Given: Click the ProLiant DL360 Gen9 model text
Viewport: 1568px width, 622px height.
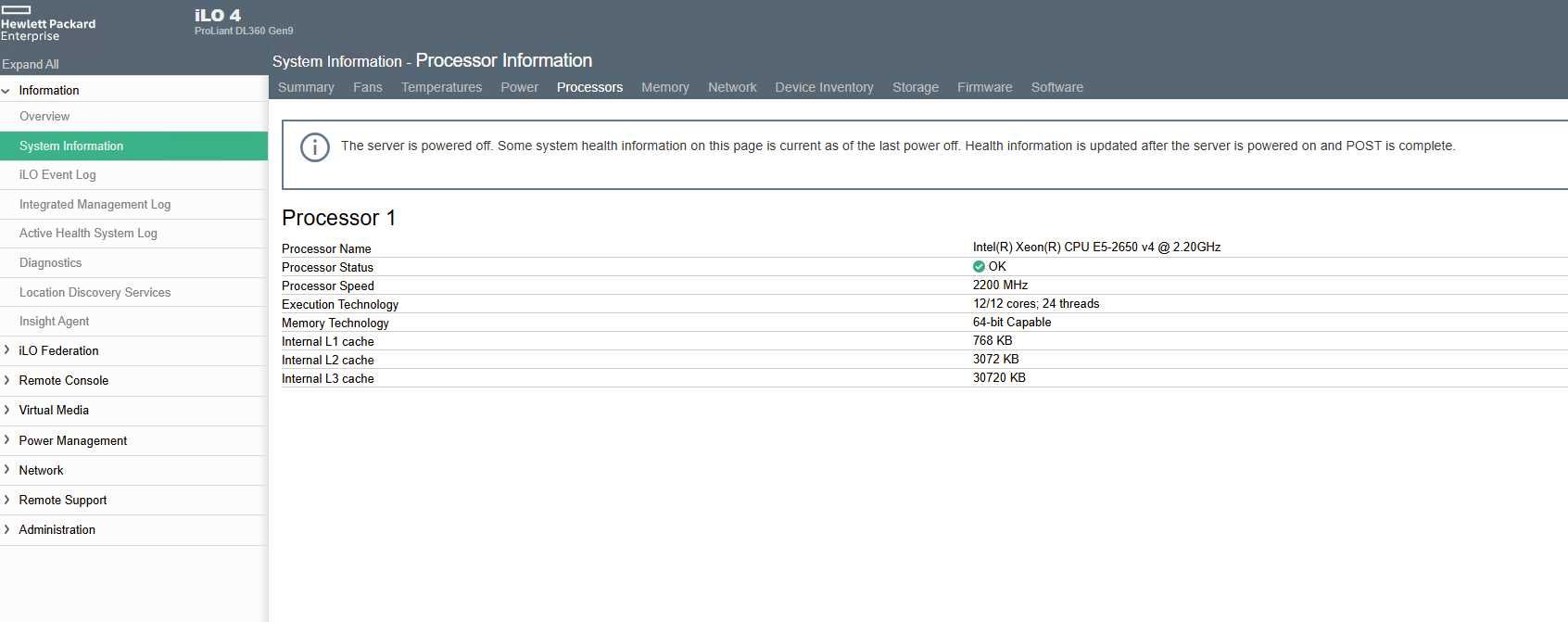Looking at the screenshot, I should 244,31.
